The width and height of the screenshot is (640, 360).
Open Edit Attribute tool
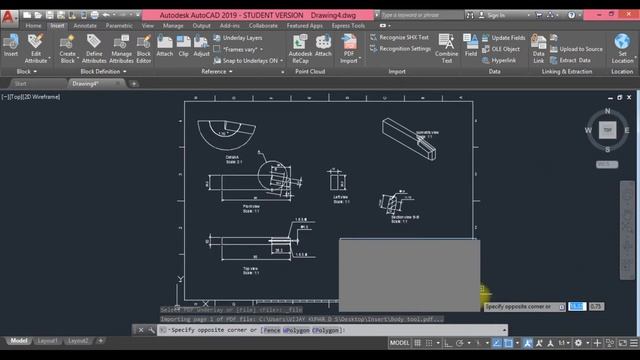(36, 49)
